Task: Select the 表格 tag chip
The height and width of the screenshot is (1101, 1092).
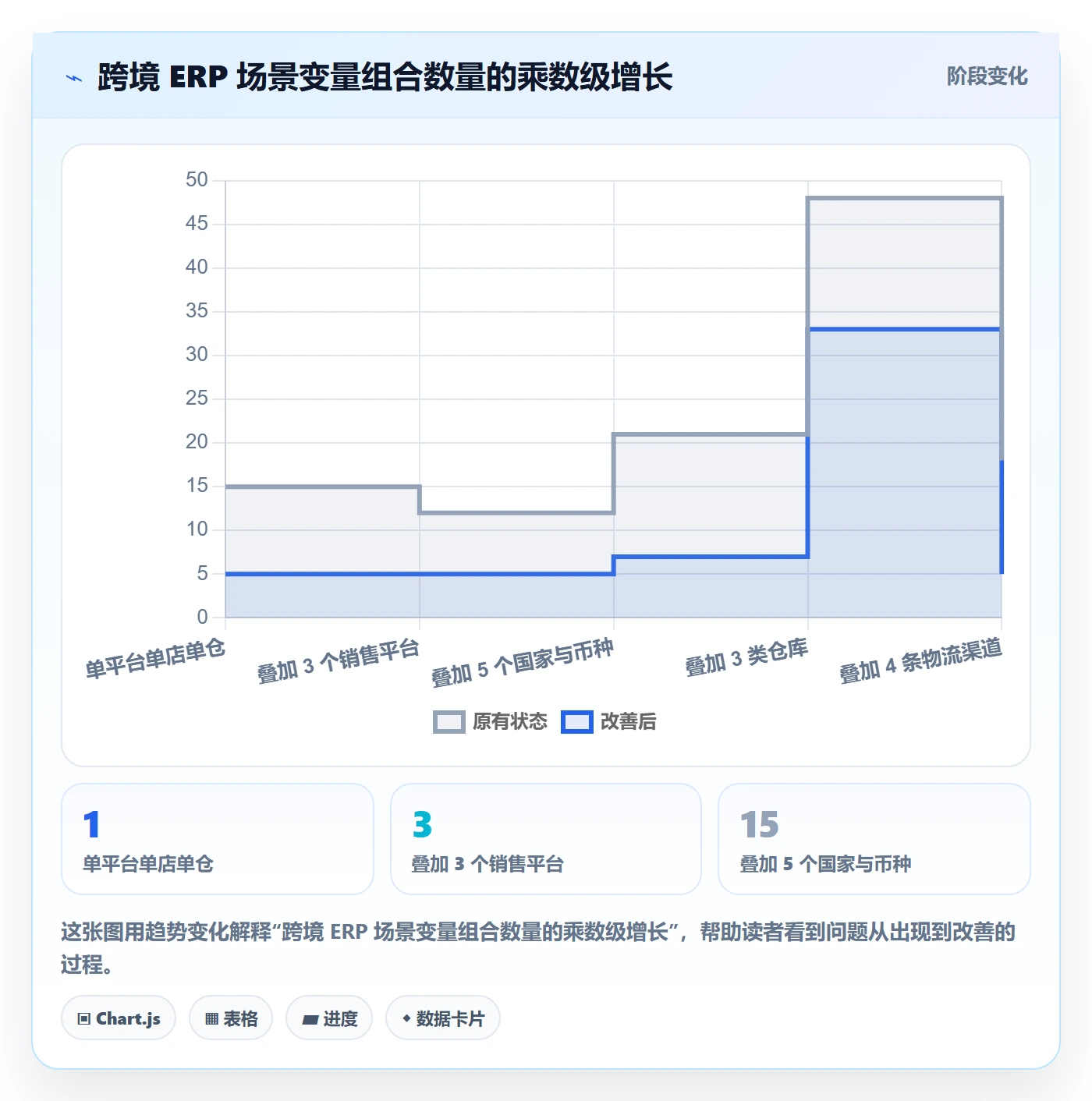Action: (x=231, y=1018)
